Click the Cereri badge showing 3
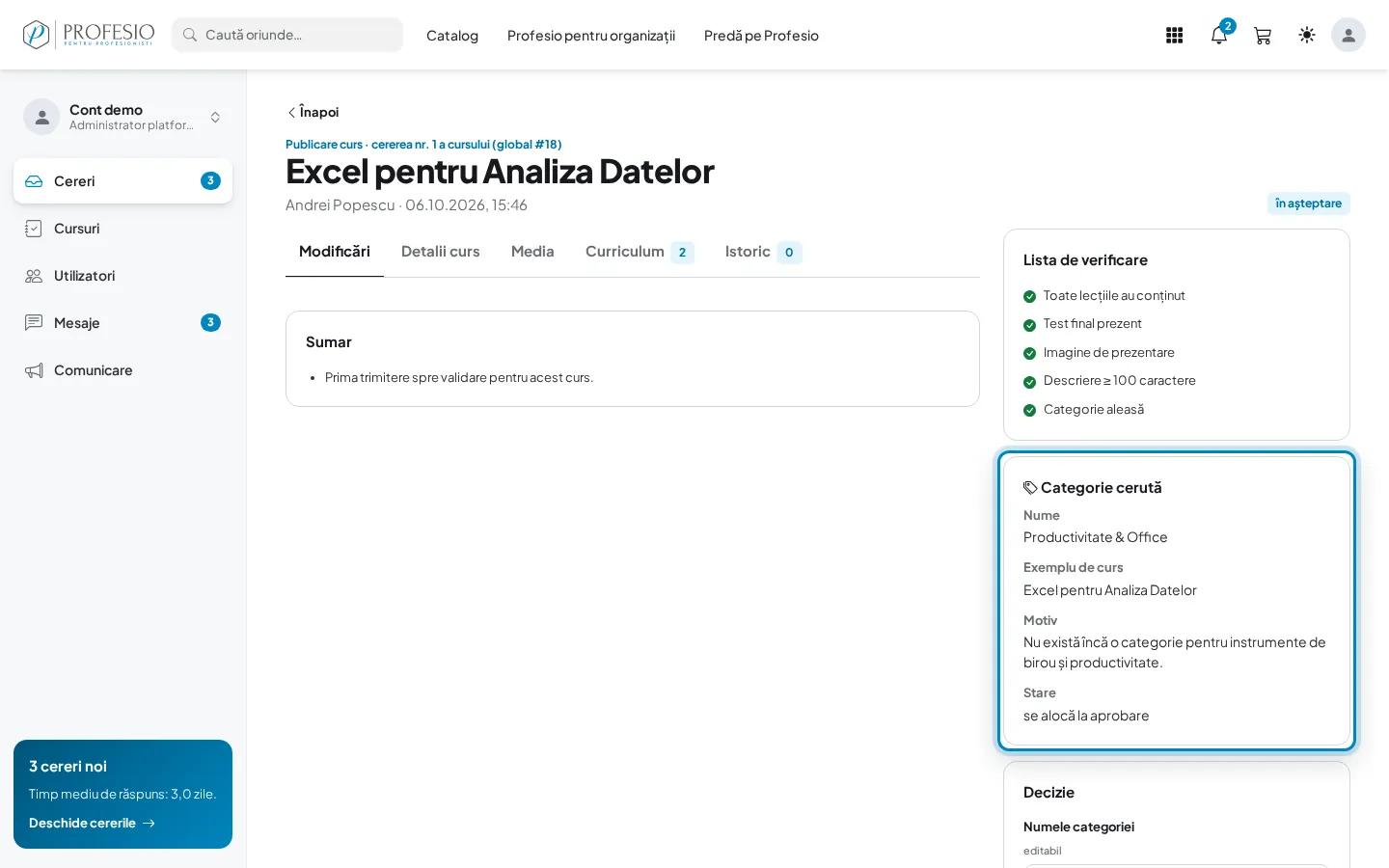Image resolution: width=1389 pixels, height=868 pixels. point(210,181)
